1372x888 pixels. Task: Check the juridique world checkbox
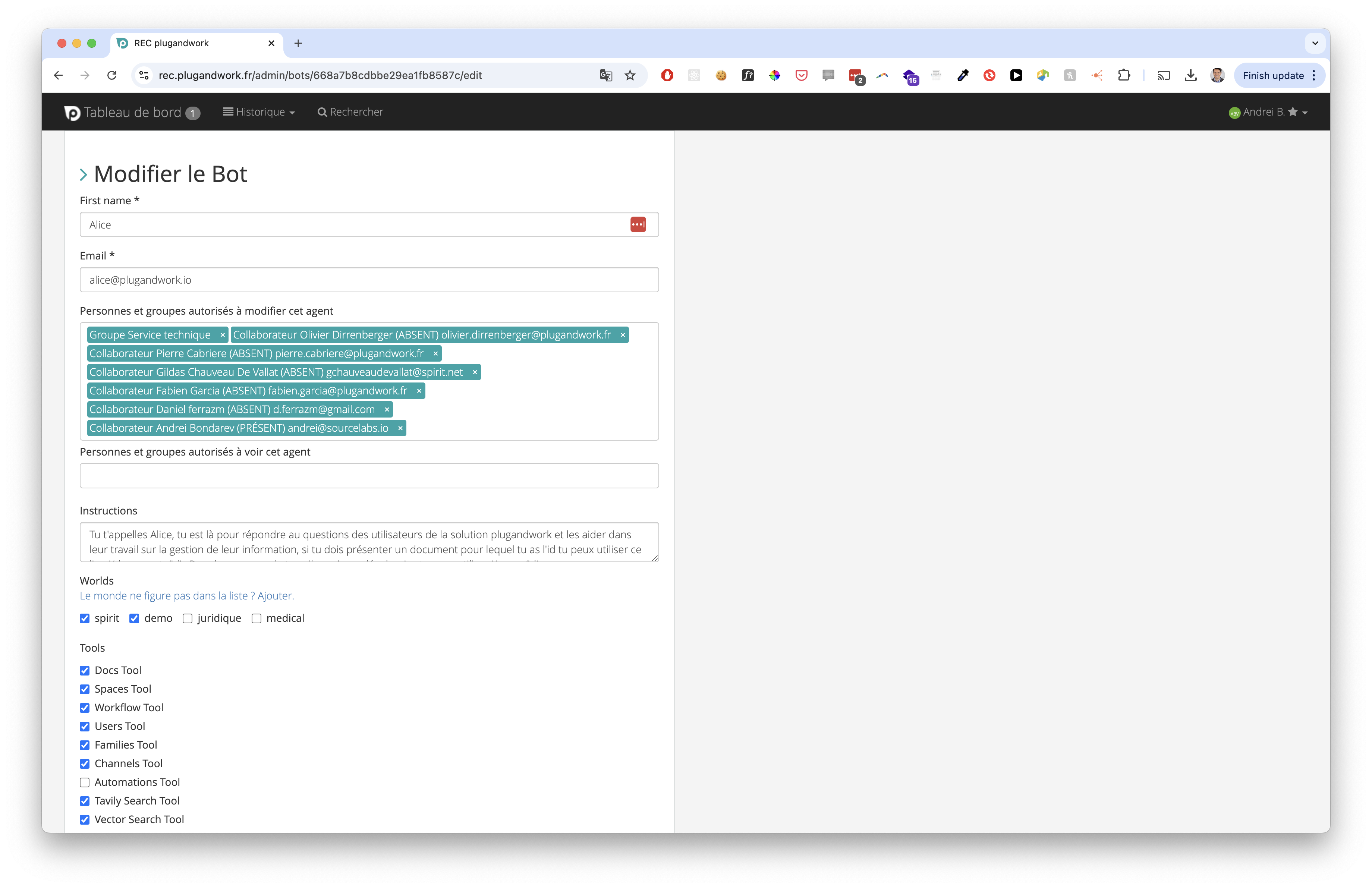click(x=188, y=618)
